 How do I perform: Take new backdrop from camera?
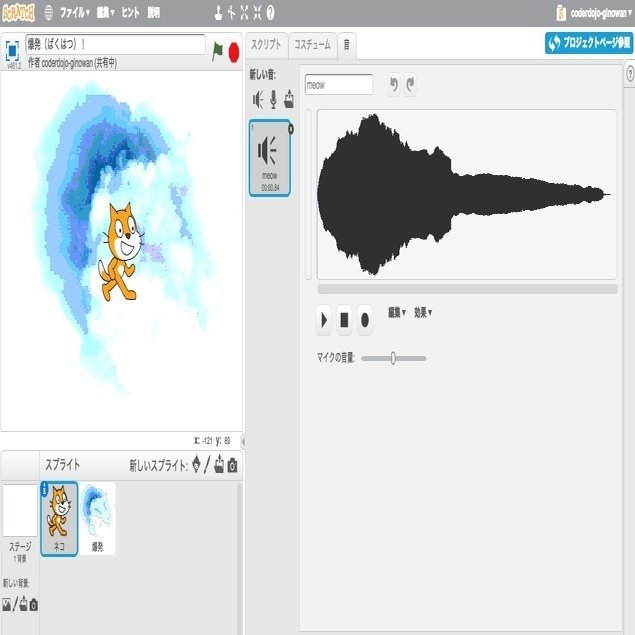pos(34,605)
